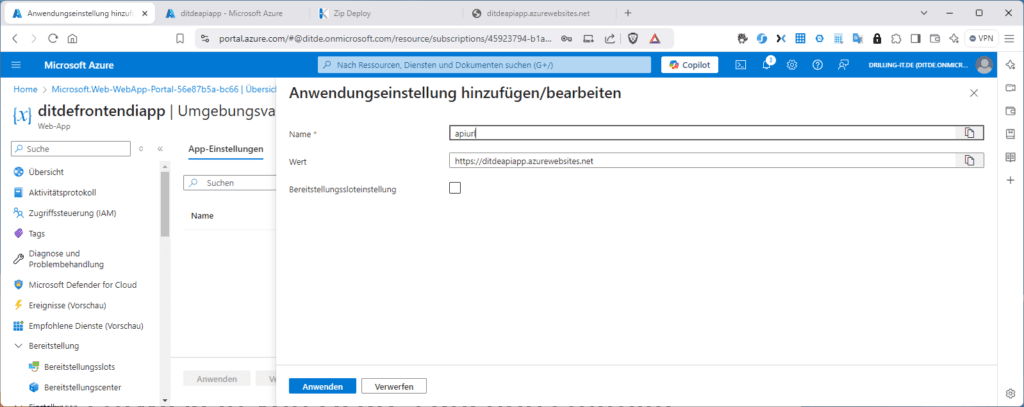Open the browser home page
Screen dimensions: 1024x407
tap(72, 39)
